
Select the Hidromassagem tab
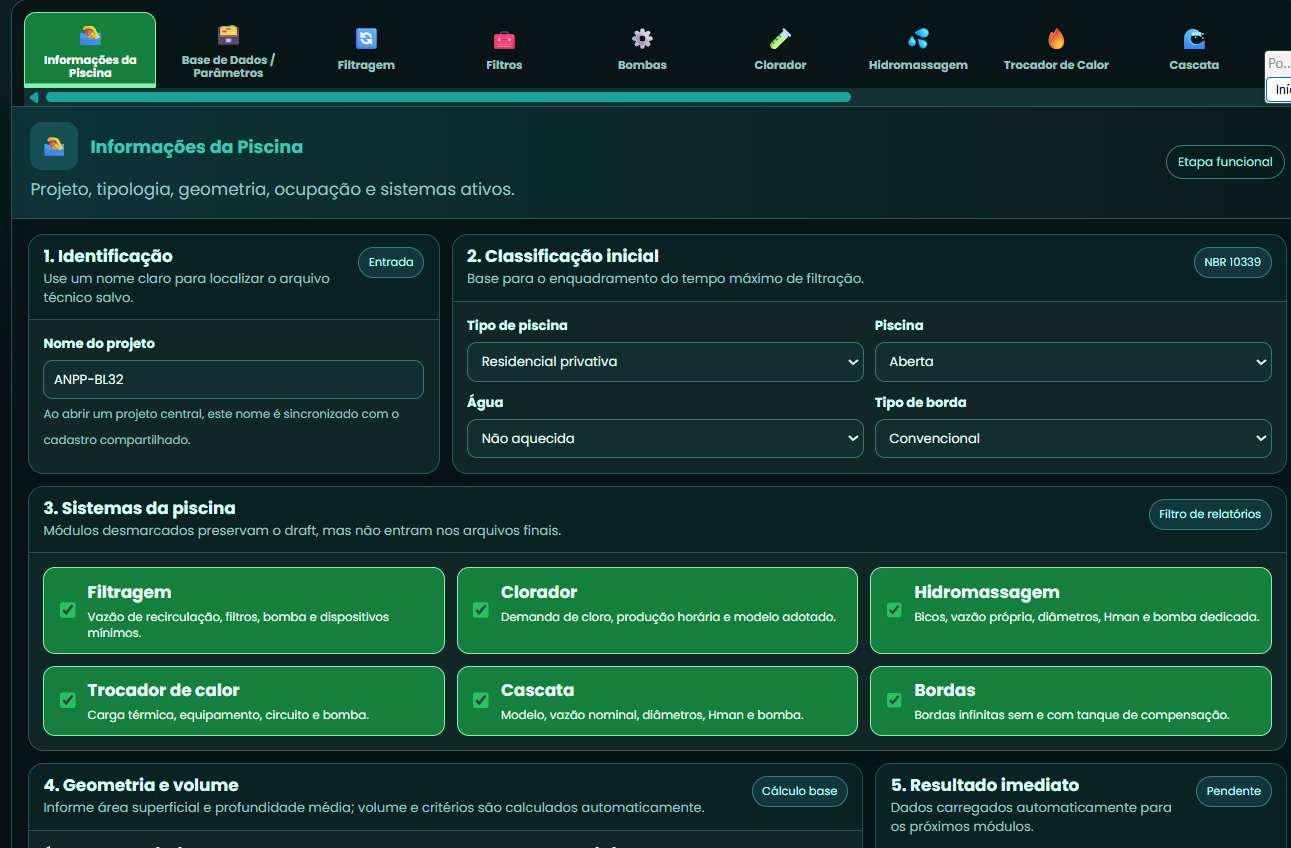918,50
